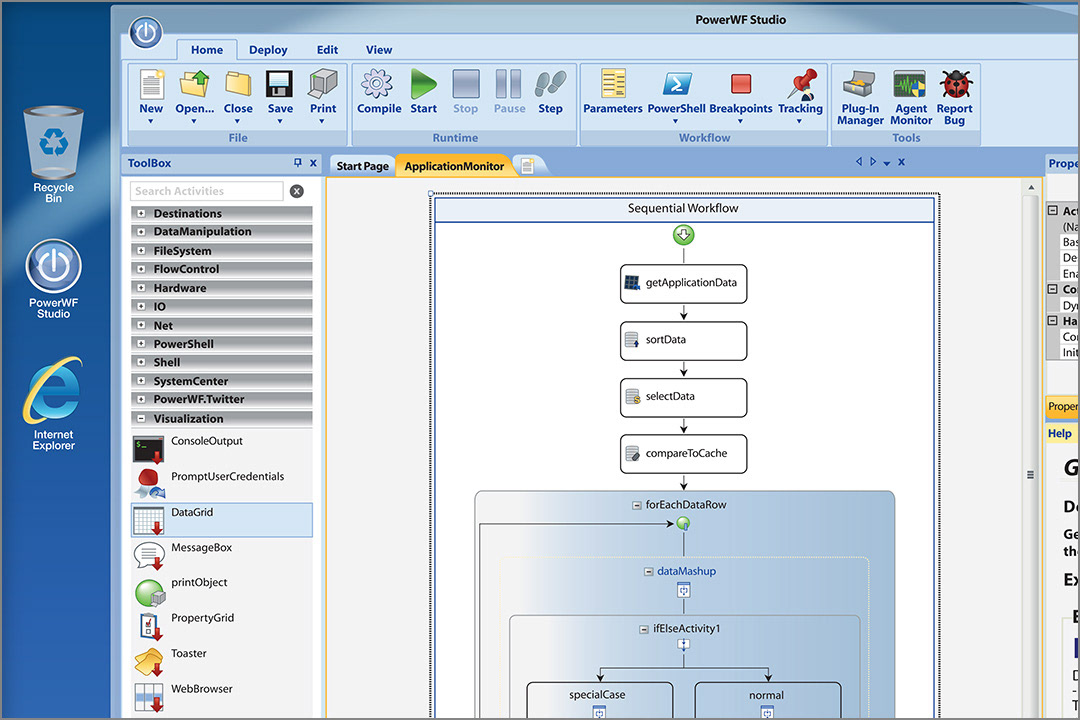Click the PowerWF application orb button
The width and height of the screenshot is (1080, 720).
pos(145,32)
